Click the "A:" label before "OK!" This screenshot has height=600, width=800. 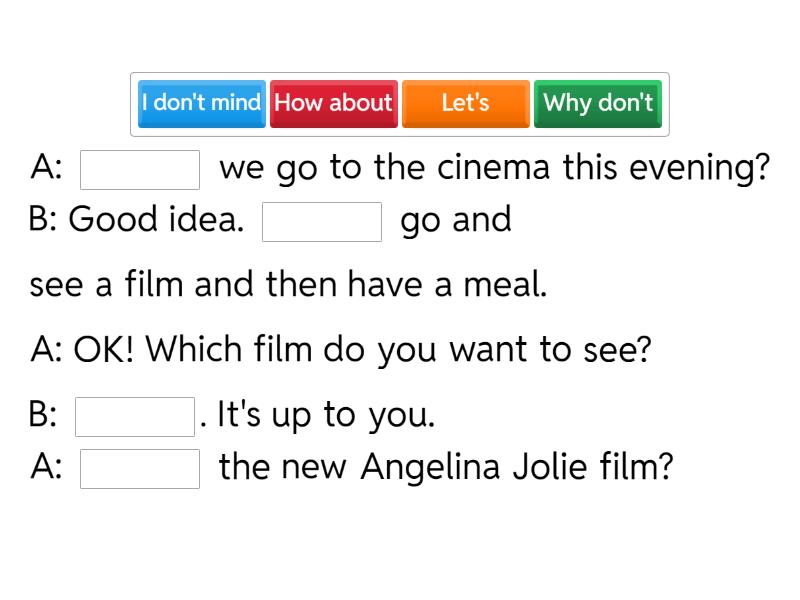tap(46, 350)
